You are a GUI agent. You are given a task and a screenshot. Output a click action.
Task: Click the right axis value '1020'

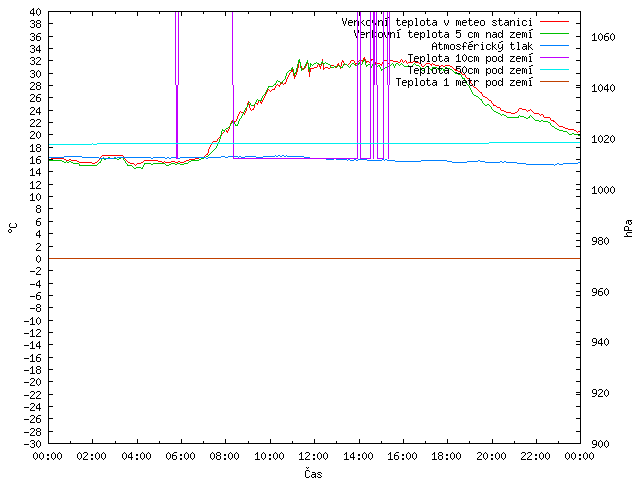click(x=603, y=139)
